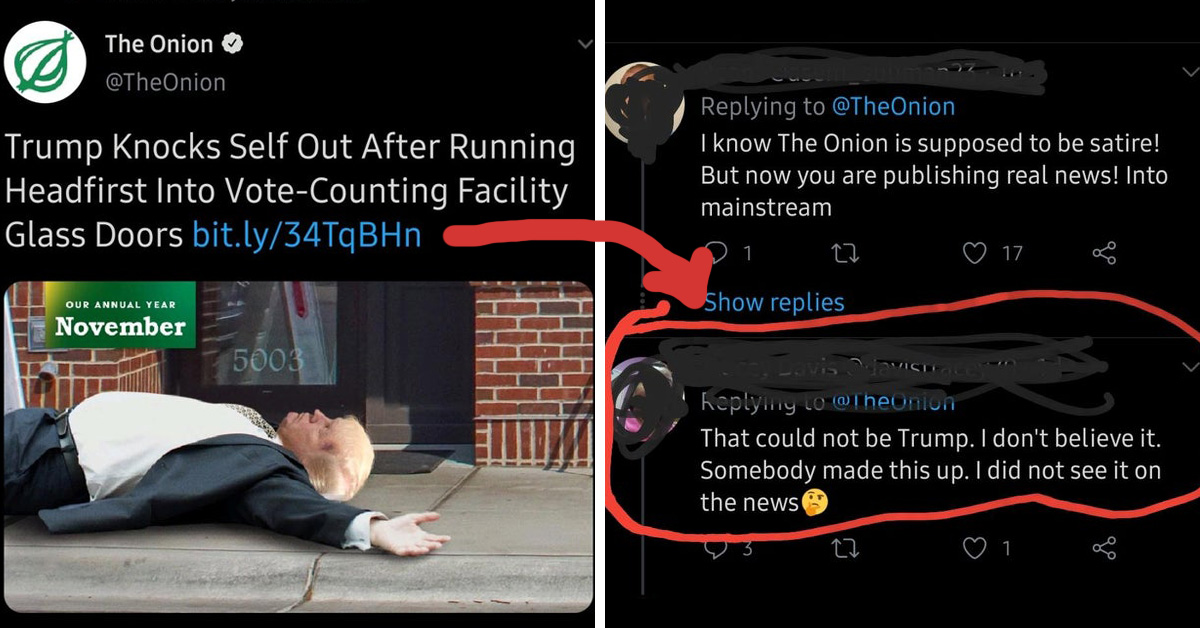Like the reply with 17 likes
Screen dimensions: 1200x628
pos(975,253)
